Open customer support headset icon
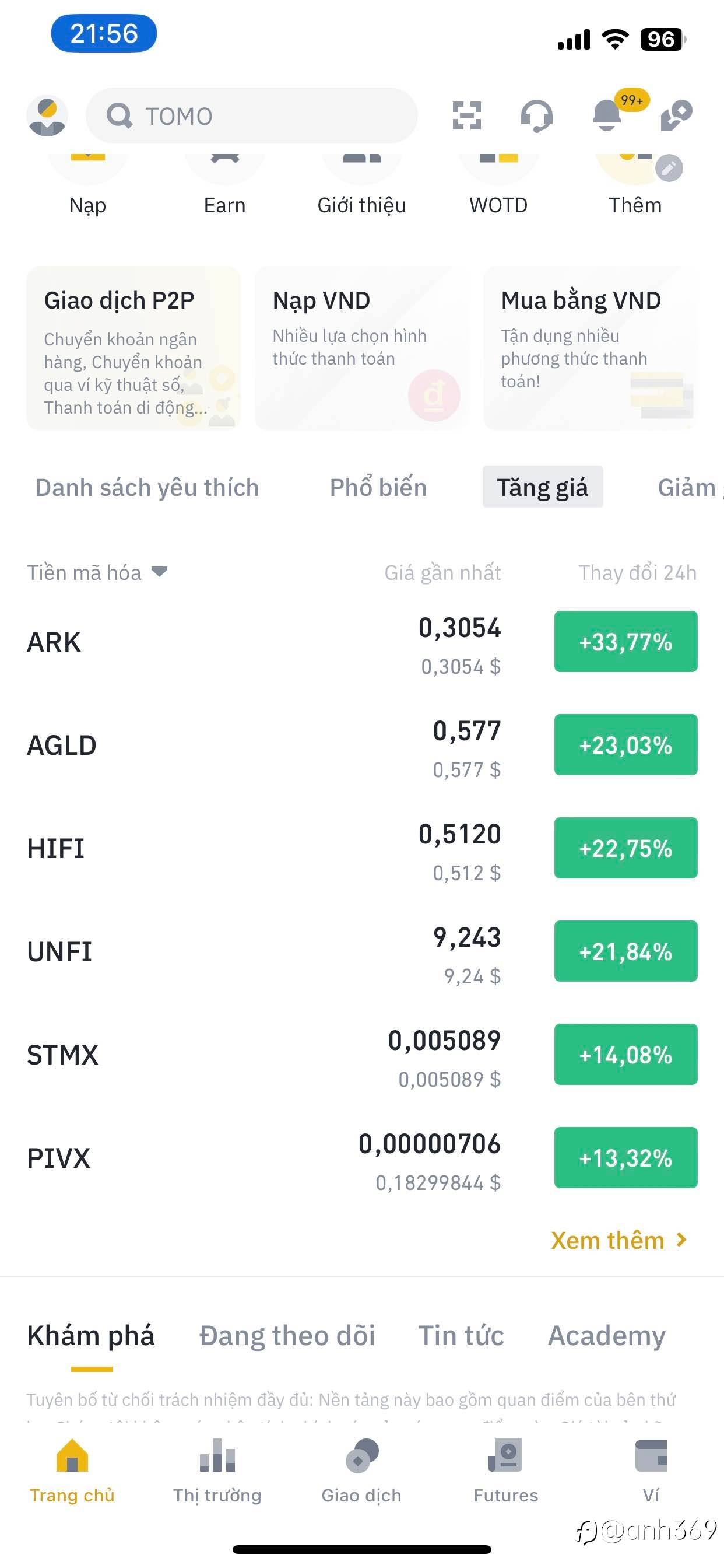The height and width of the screenshot is (1568, 724). pyautogui.click(x=537, y=116)
